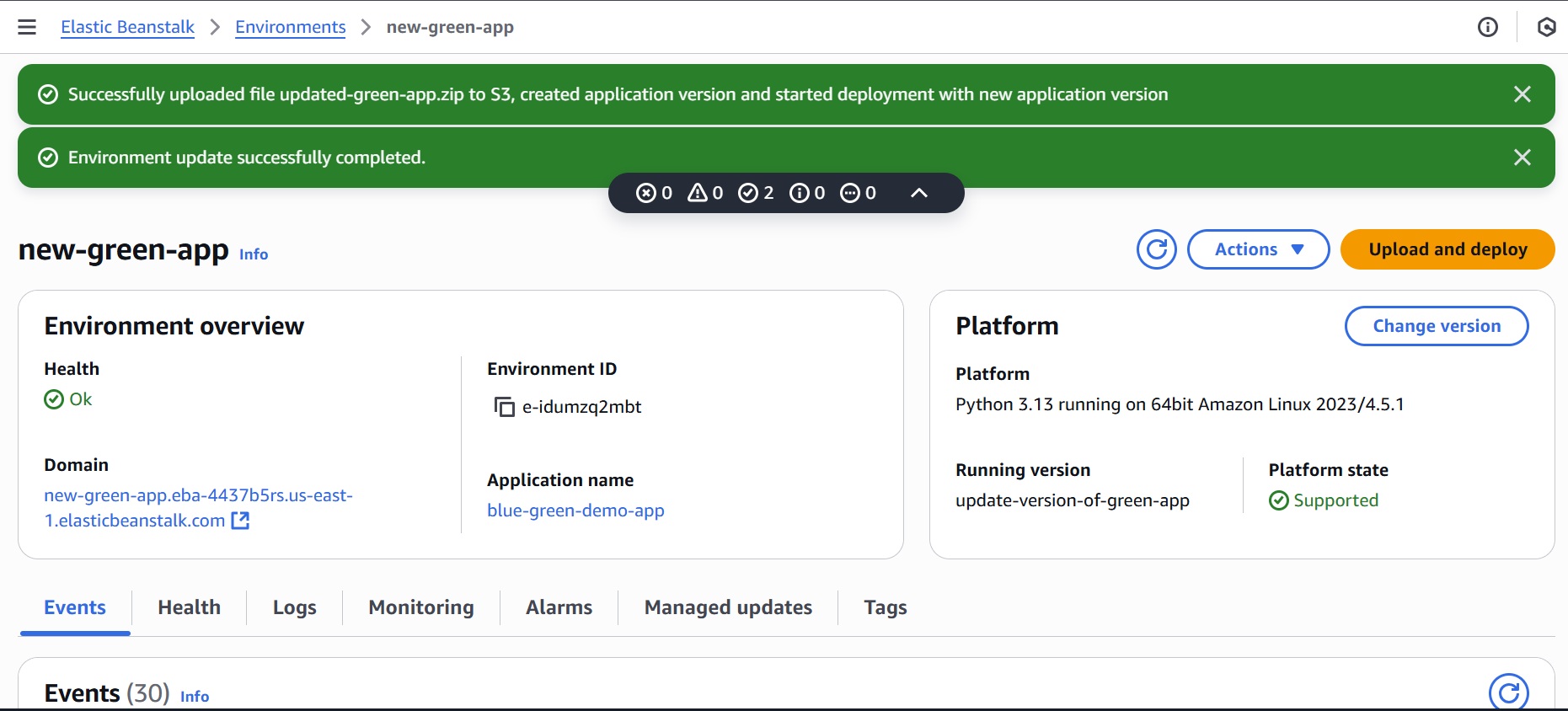Copy the Environment ID e-idumzq2mbt
Viewport: 1568px width, 711px height.
pyautogui.click(x=504, y=407)
